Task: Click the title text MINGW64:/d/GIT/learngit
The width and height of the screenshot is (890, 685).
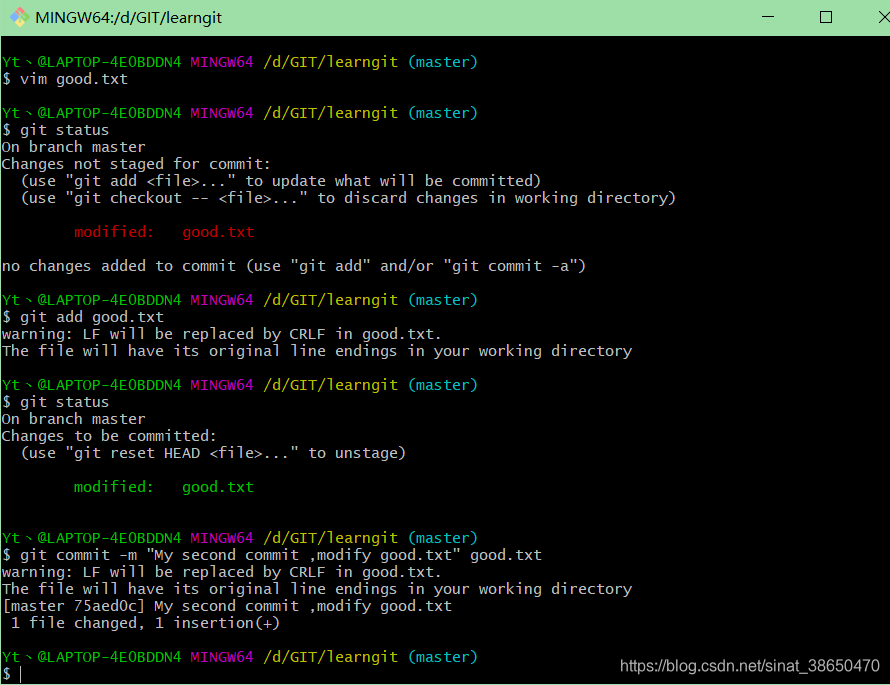Action: [x=128, y=18]
